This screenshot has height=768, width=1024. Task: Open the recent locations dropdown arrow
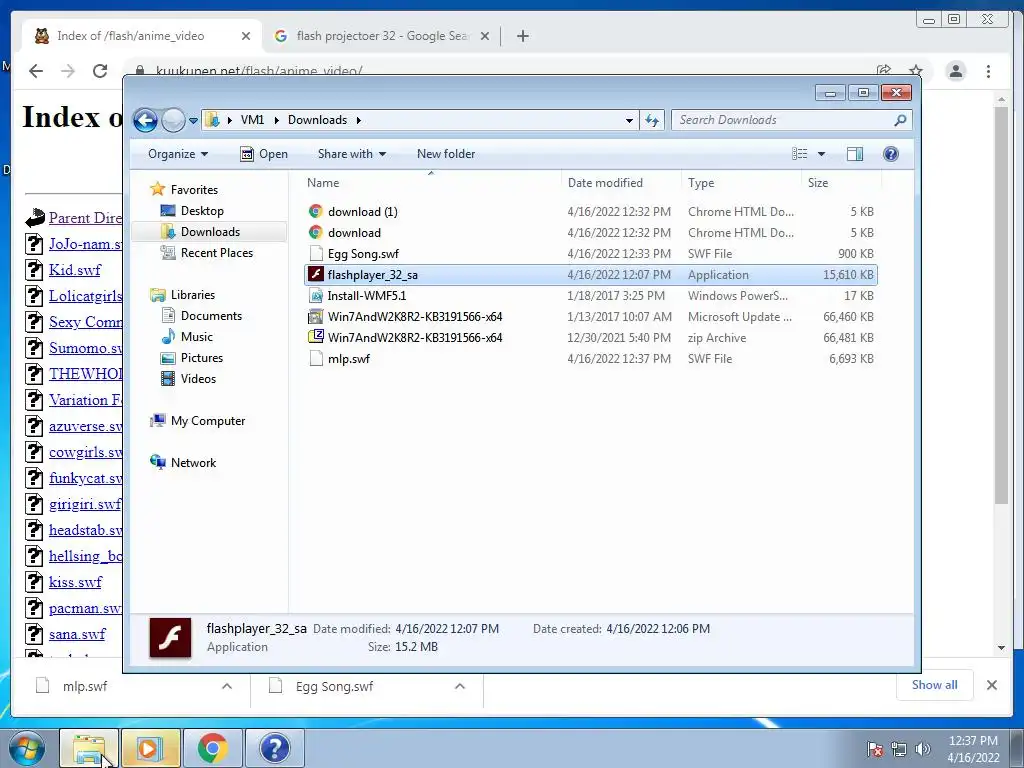193,121
